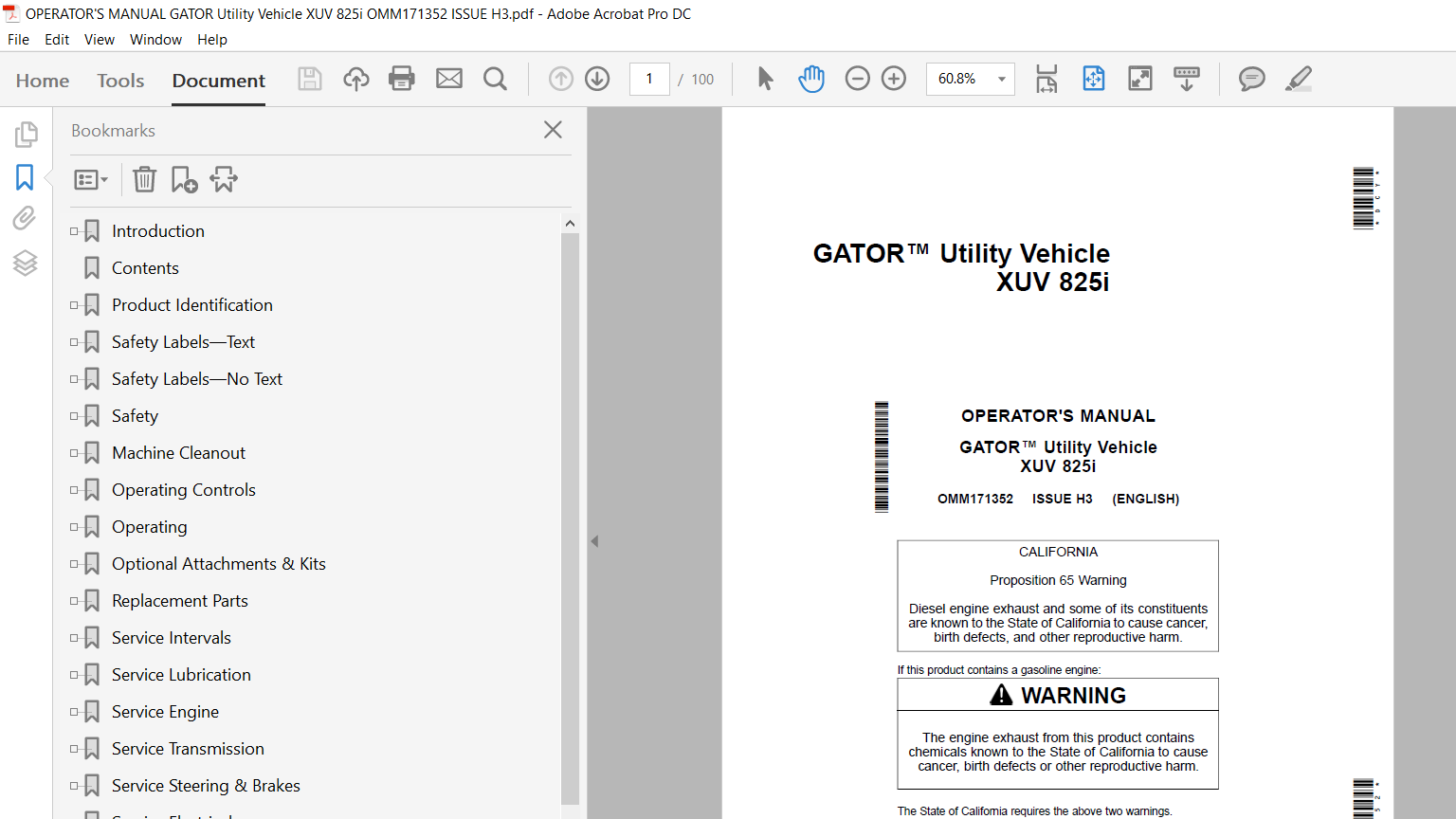Close the Bookmarks panel
Viewport: 1456px width, 819px height.
click(554, 130)
